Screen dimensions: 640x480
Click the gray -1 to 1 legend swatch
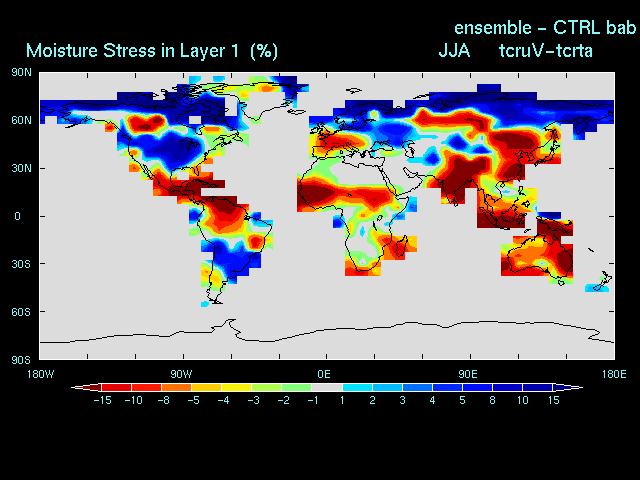tap(327, 387)
